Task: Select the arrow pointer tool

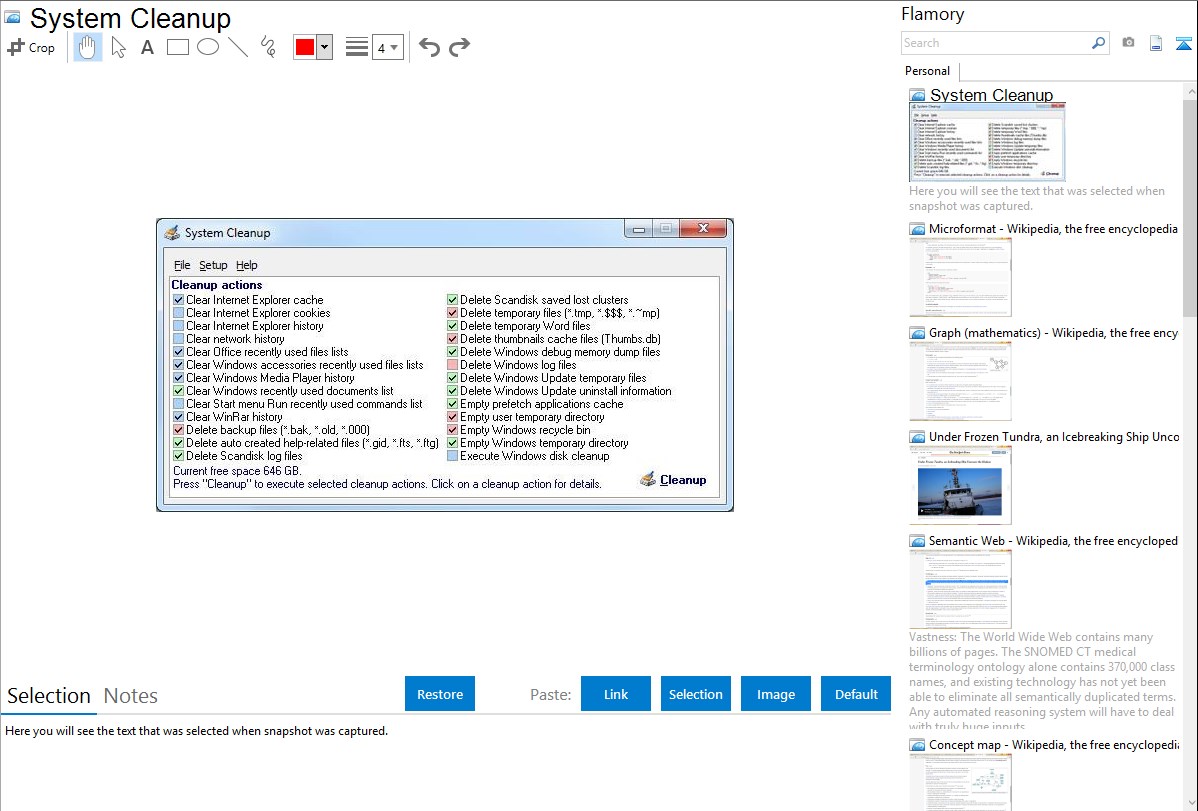Action: click(118, 47)
